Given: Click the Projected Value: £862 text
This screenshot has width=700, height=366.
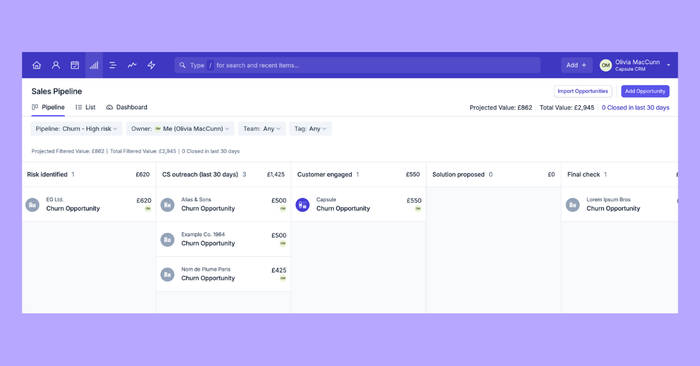Looking at the screenshot, I should point(500,108).
